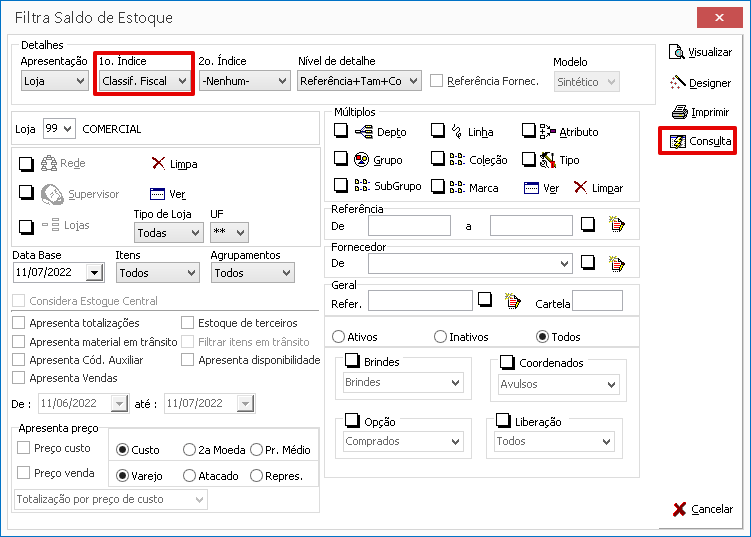Click the Depto hierarchy icon
Screen dimensions: 751x537
click(x=364, y=132)
